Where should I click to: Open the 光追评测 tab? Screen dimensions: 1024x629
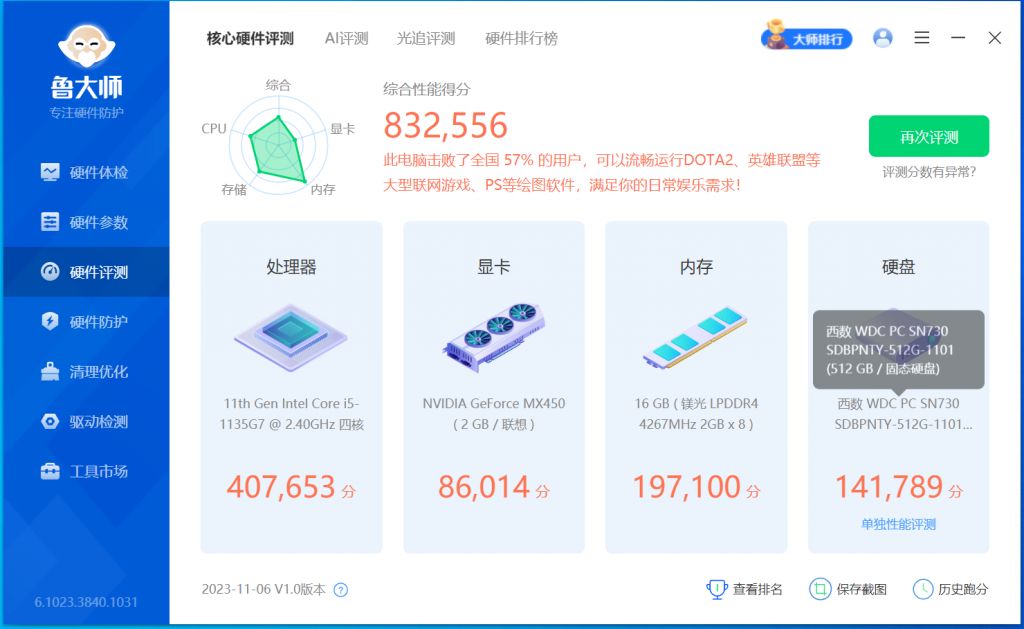tap(427, 38)
